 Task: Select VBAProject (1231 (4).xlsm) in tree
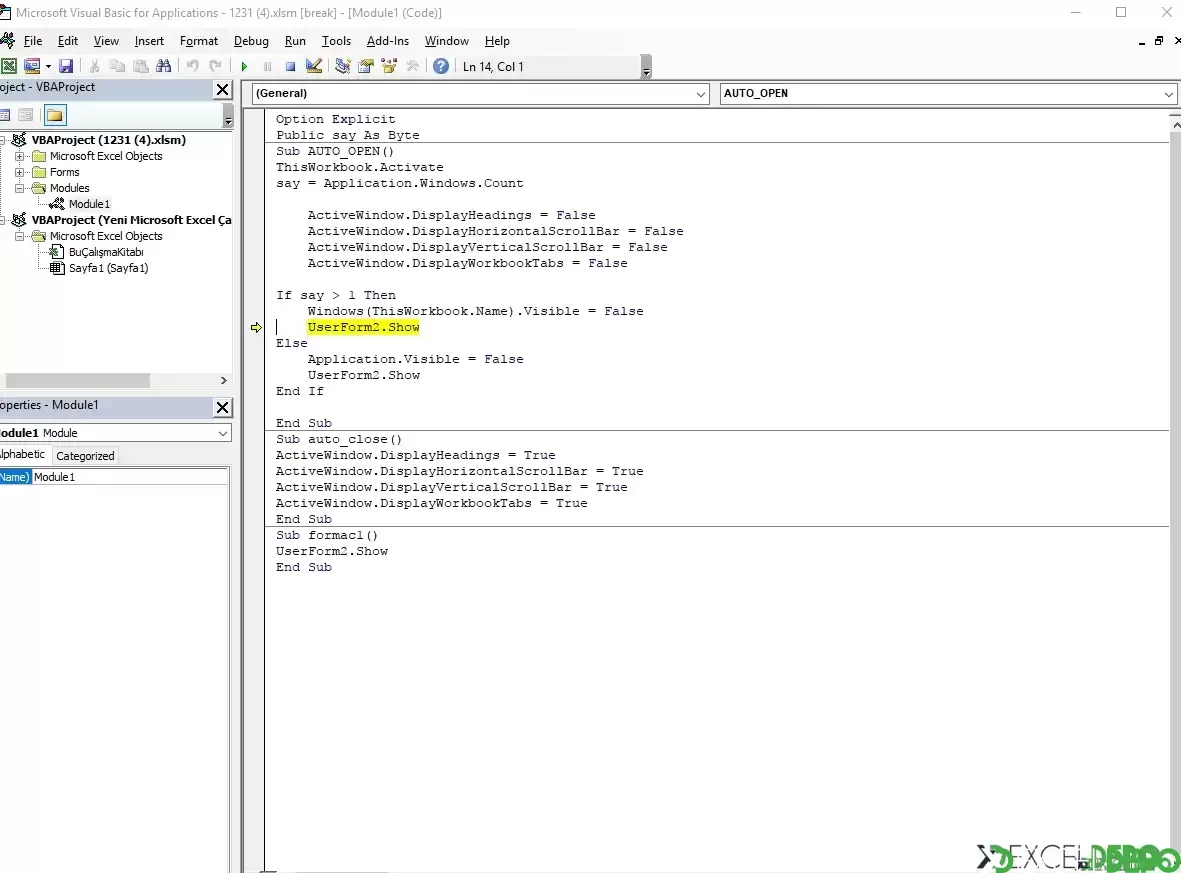coord(108,140)
